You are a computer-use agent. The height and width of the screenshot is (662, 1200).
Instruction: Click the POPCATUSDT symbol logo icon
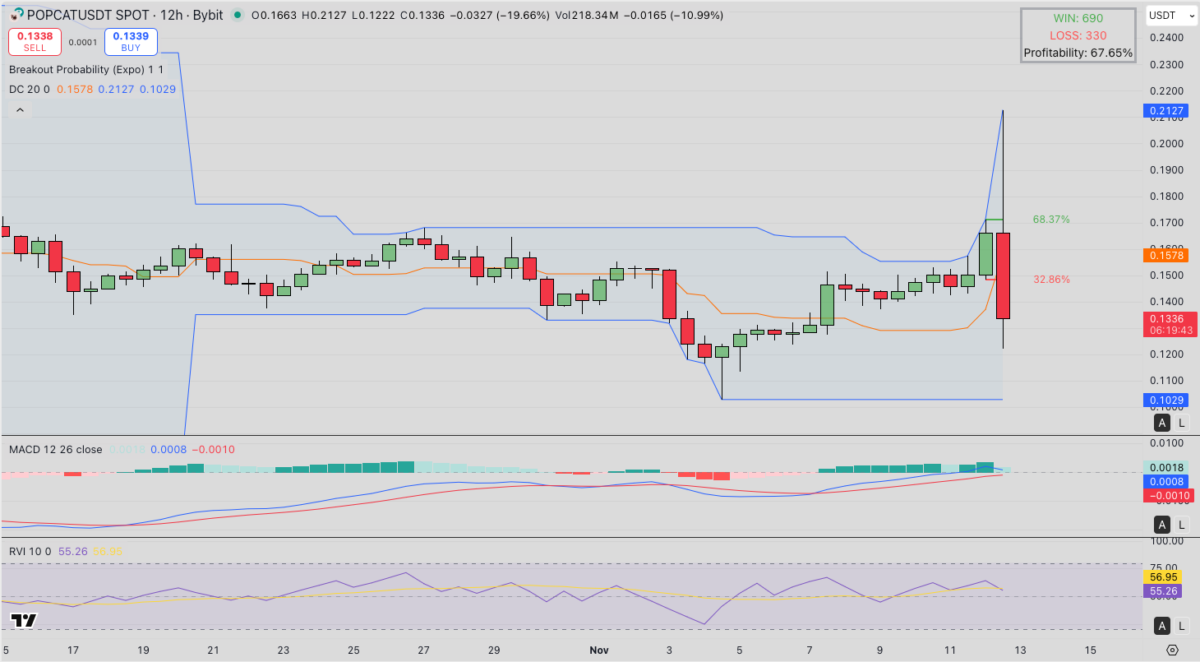(x=18, y=15)
